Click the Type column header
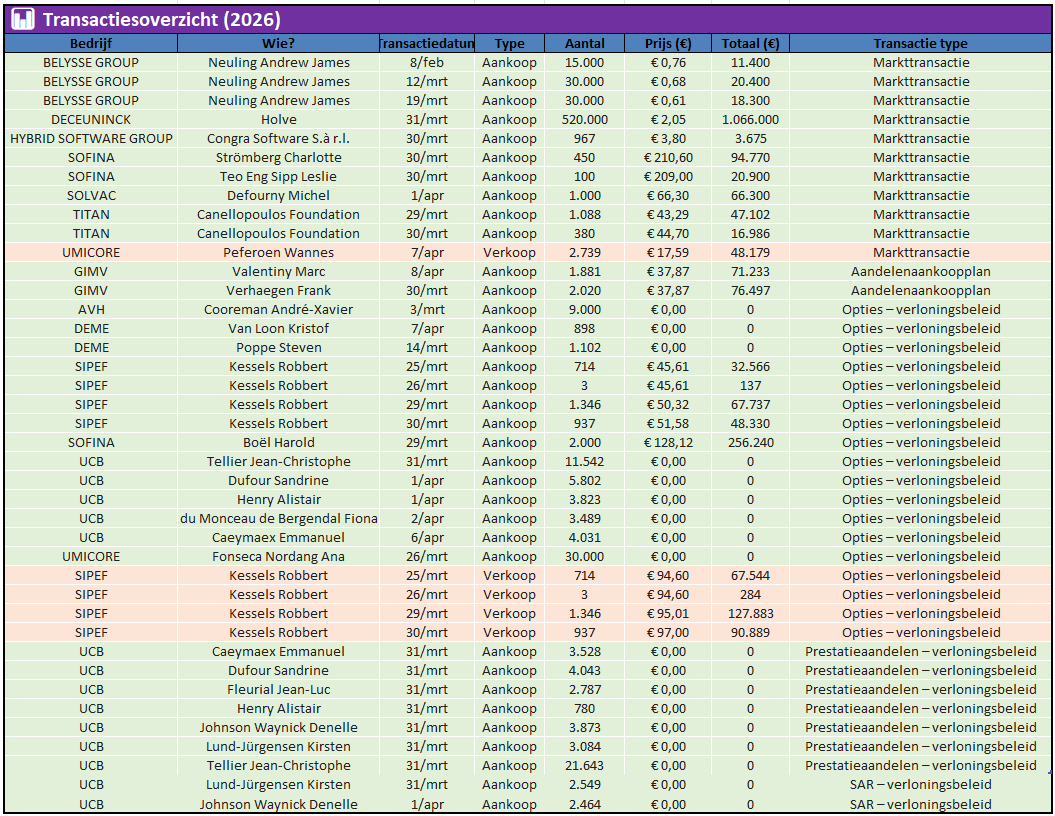Image resolution: width=1055 pixels, height=816 pixels. point(509,44)
